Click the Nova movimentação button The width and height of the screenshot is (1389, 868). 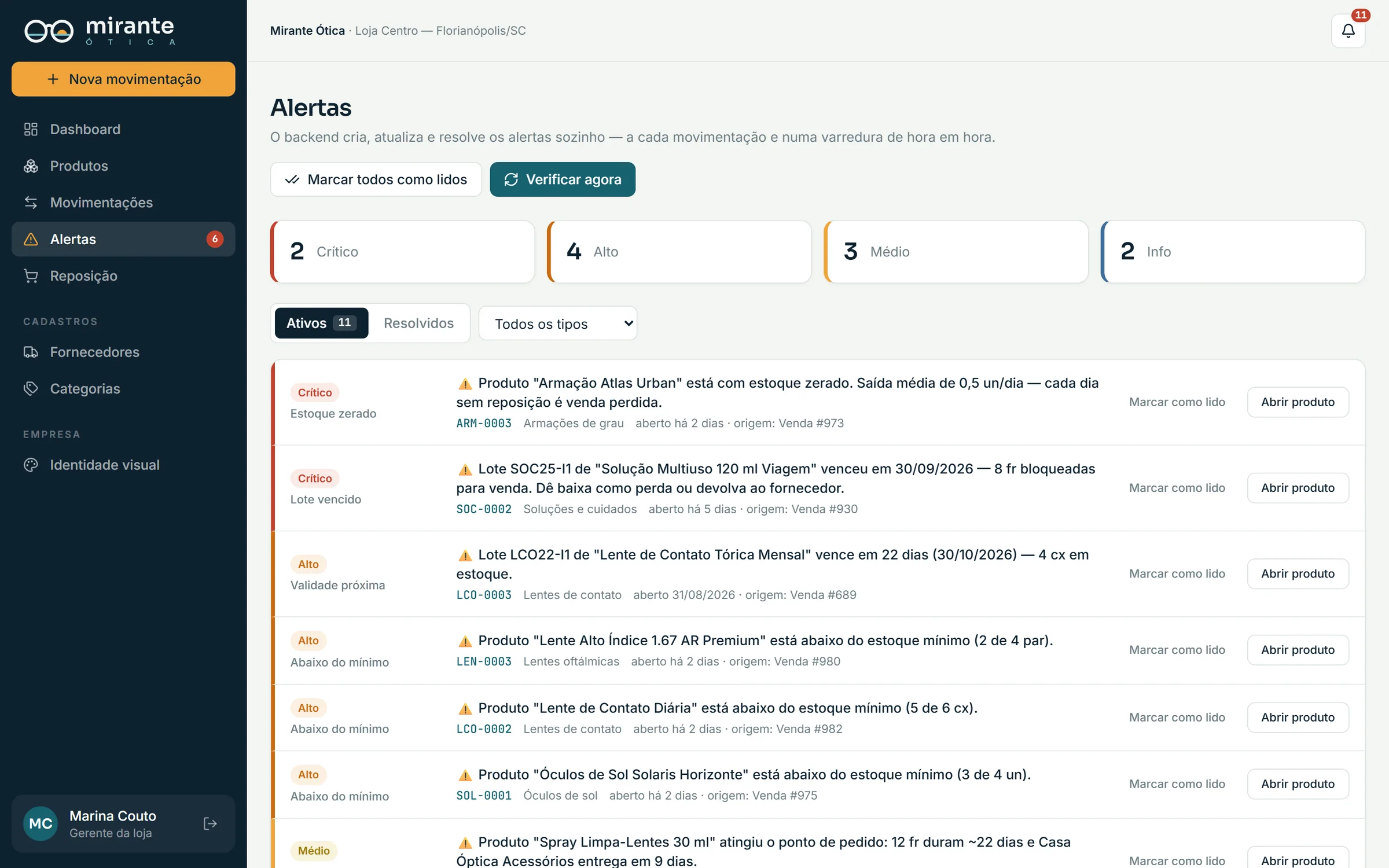pos(123,79)
